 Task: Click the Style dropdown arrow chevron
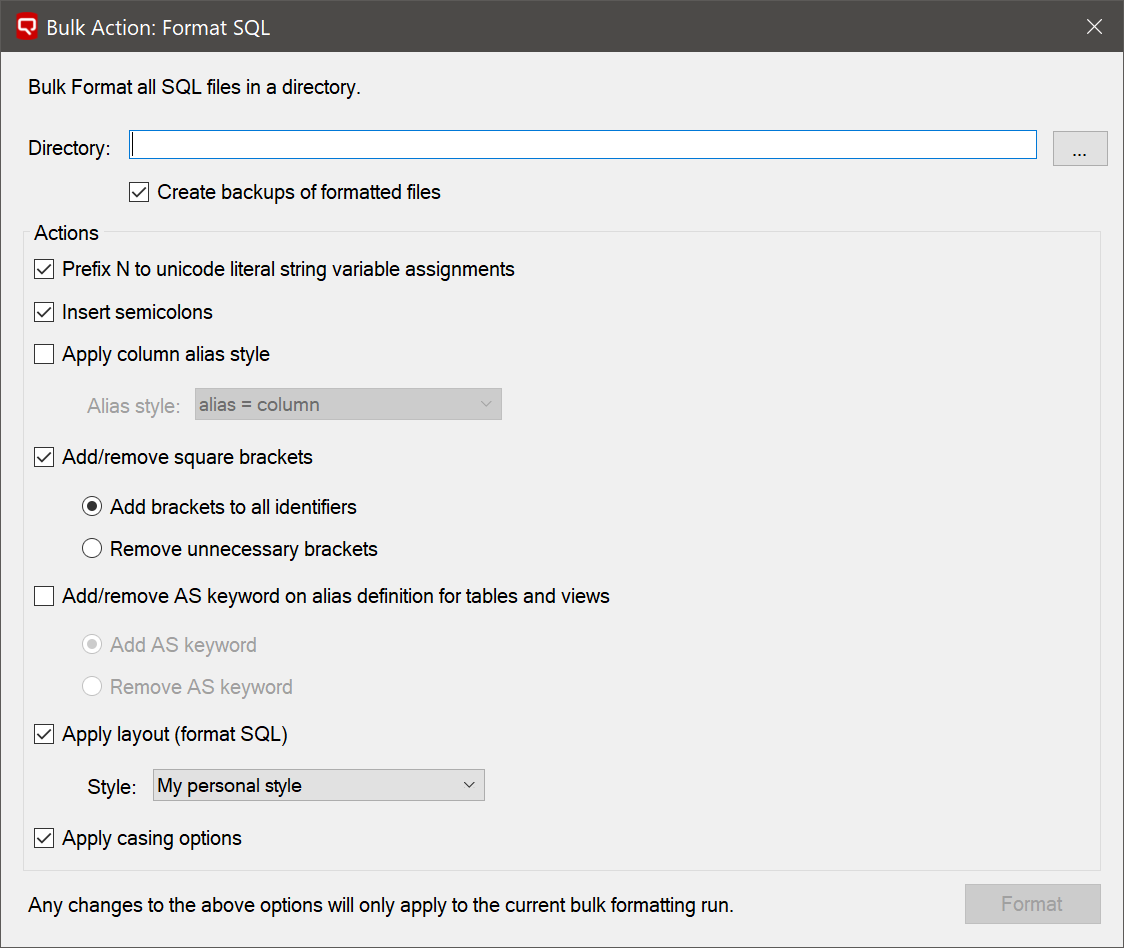[x=469, y=786]
